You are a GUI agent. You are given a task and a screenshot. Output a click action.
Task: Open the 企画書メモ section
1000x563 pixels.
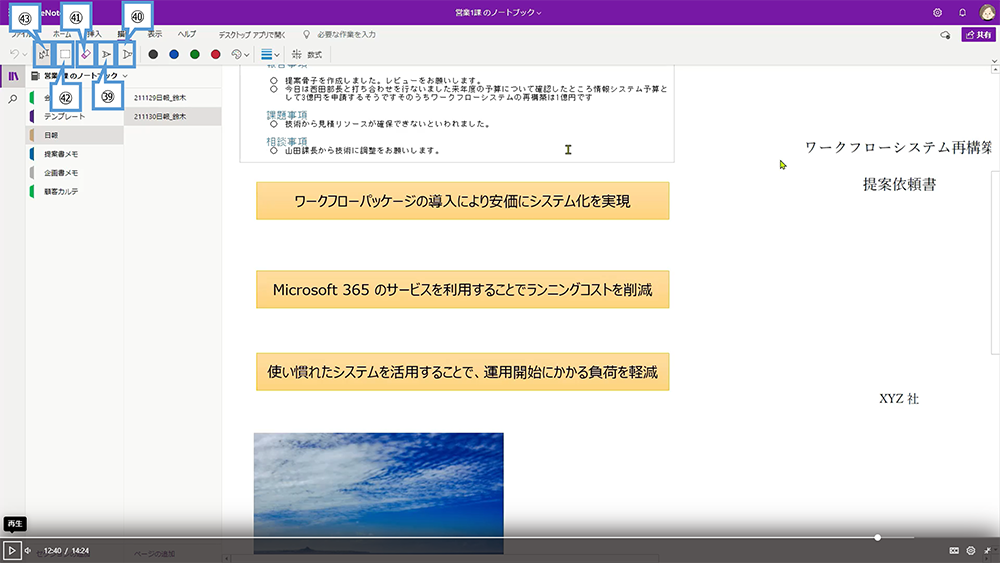pyautogui.click(x=75, y=173)
